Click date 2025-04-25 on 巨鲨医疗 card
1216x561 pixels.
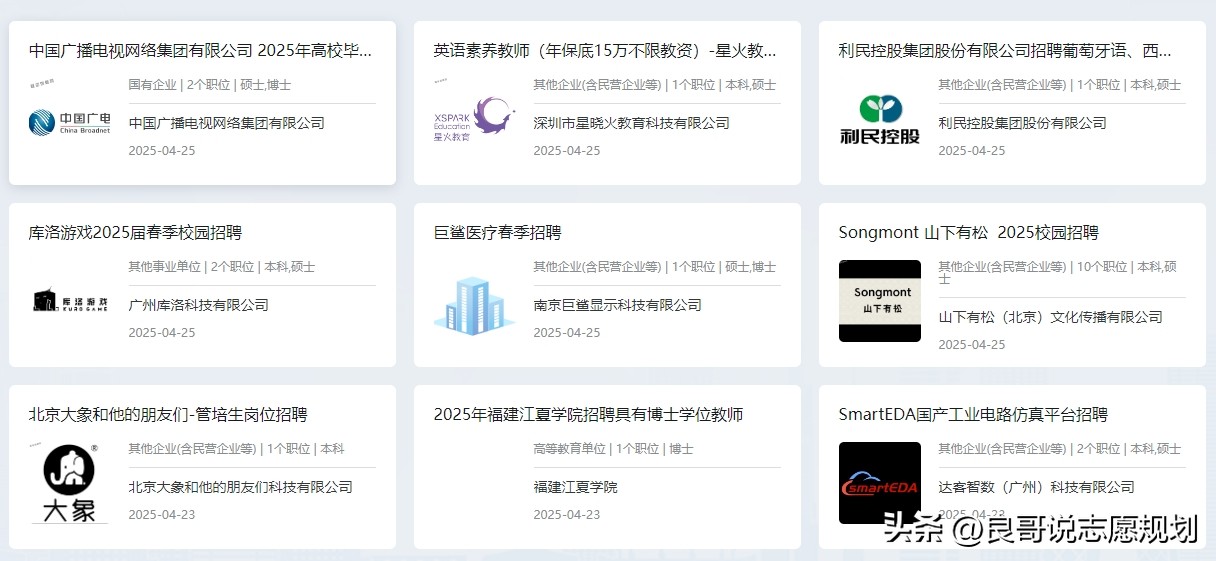(566, 332)
